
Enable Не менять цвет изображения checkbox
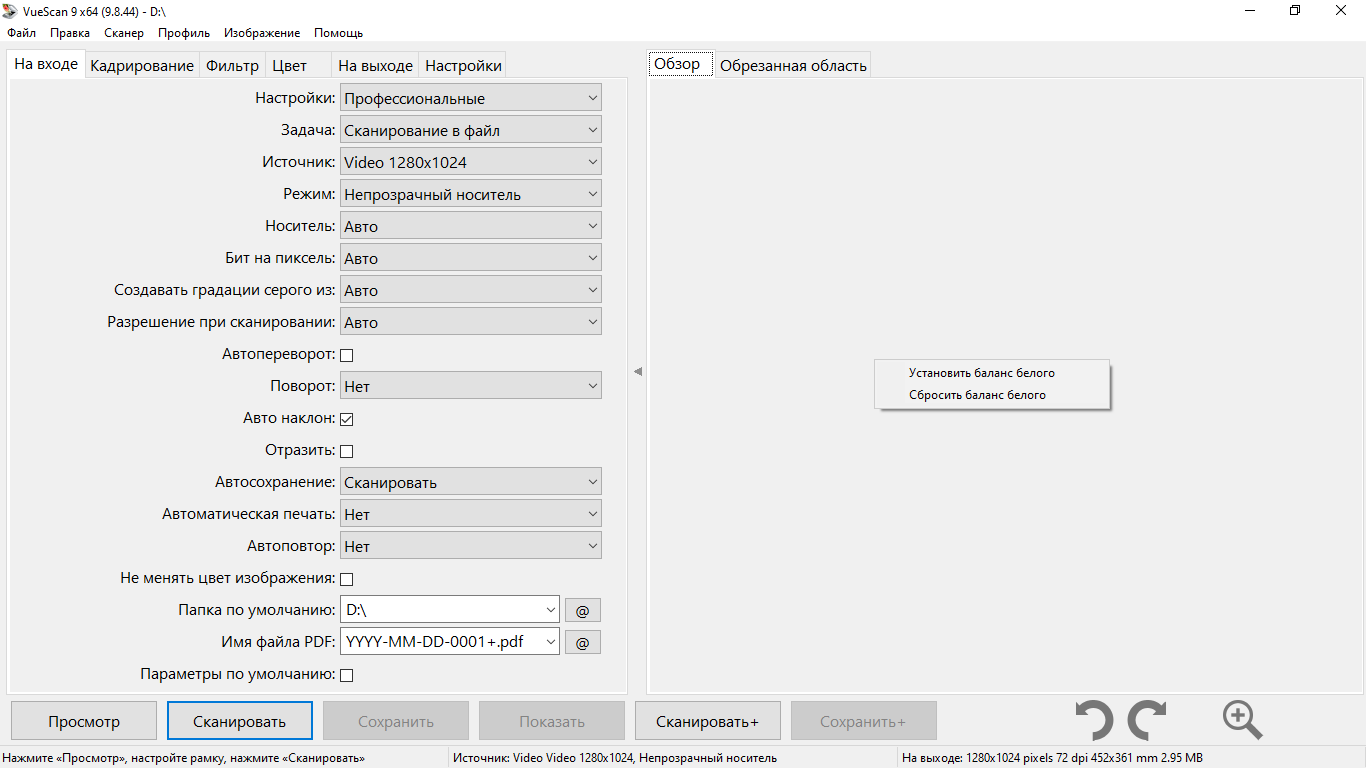point(347,579)
